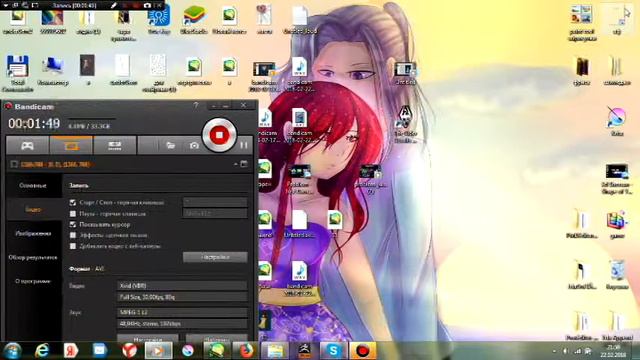Open Видео settings section
Image resolution: width=640 pixels, height=360 pixels.
tap(33, 209)
